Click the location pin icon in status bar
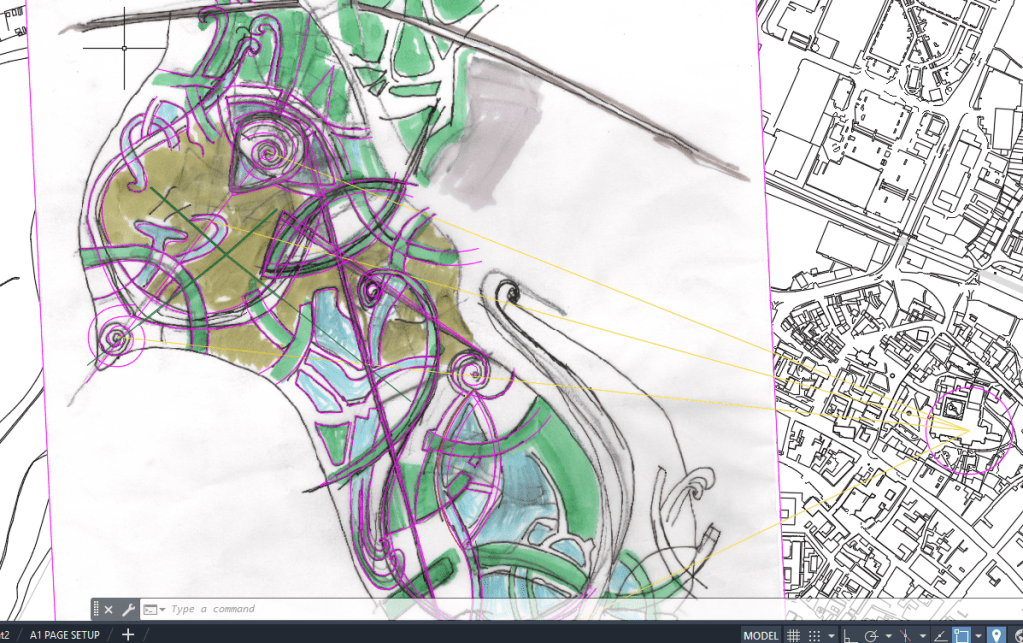Viewport: 1023px width, 643px height. [x=996, y=636]
